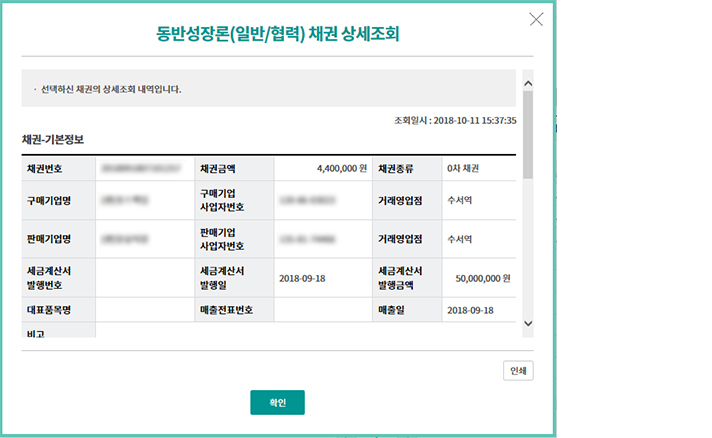Screen dimensions: 712x438
Task: Click the 매출전표번호 label cell
Action: pyautogui.click(x=227, y=310)
